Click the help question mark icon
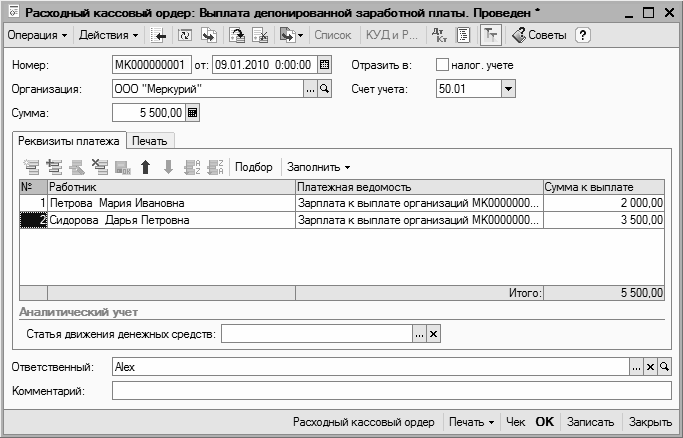Screen dimensions: 683x438 tap(583, 35)
